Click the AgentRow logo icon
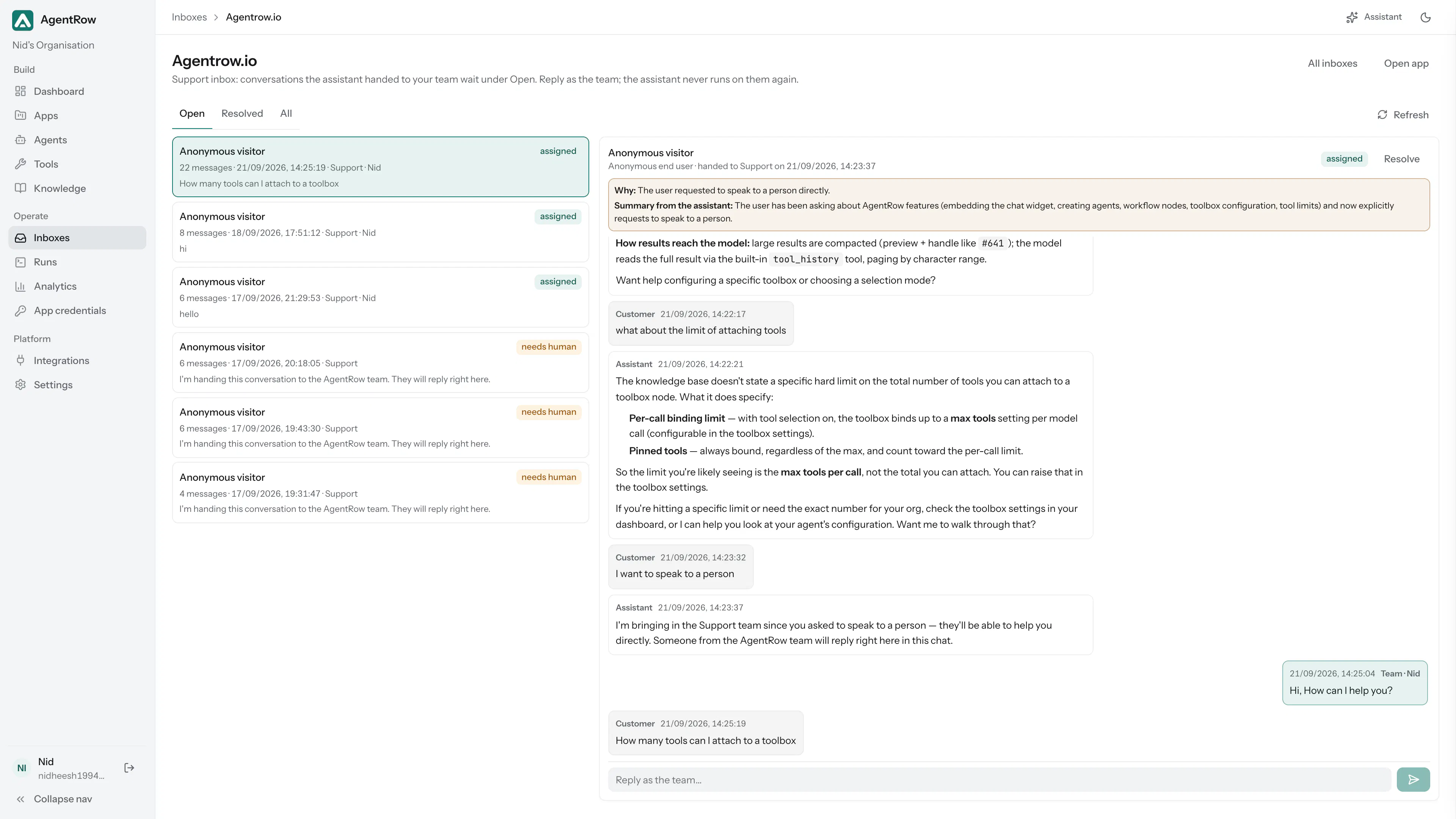Image resolution: width=1456 pixels, height=819 pixels. 23,20
